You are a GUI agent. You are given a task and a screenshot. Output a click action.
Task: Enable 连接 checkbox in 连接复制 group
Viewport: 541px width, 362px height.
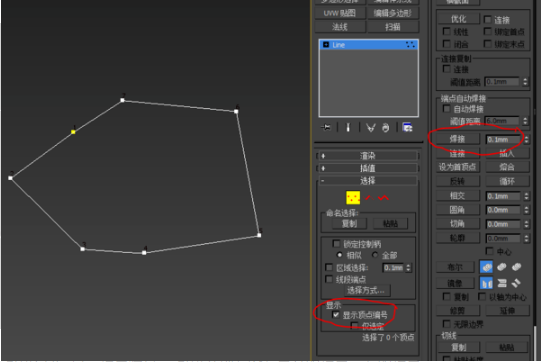click(446, 69)
